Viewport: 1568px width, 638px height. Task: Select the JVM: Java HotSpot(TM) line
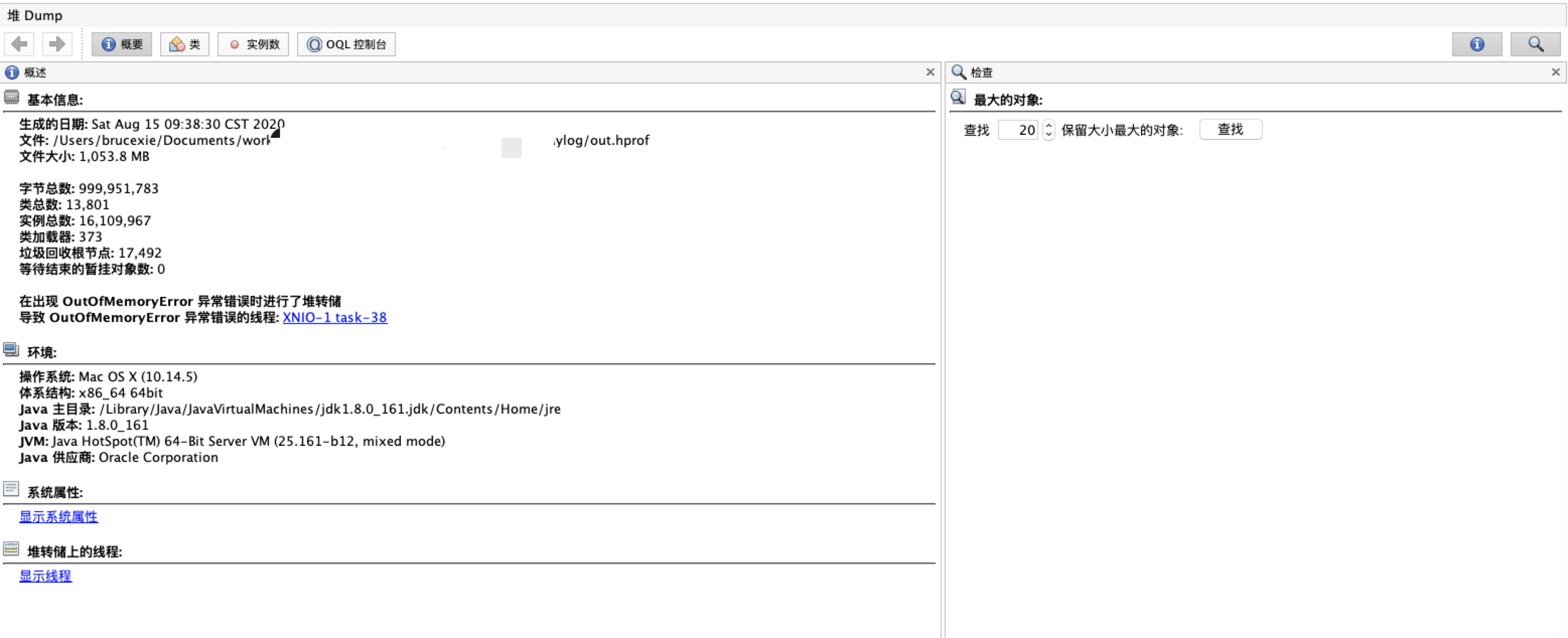pyautogui.click(x=233, y=442)
